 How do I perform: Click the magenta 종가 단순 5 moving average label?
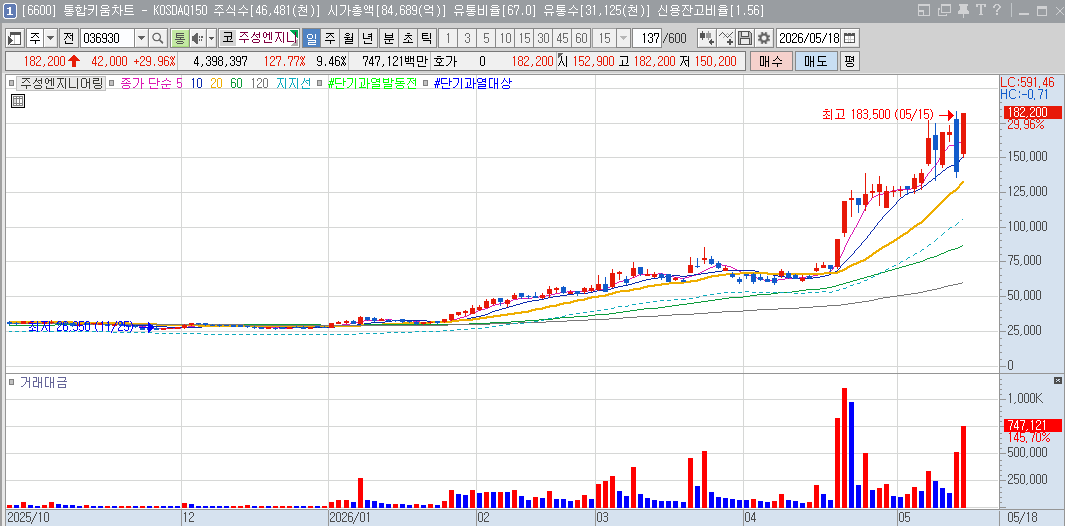click(x=151, y=84)
